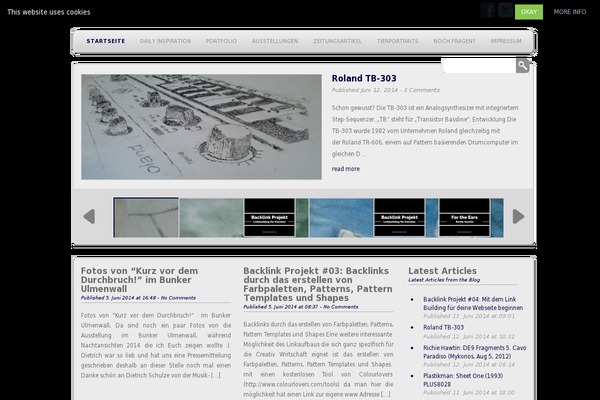Select the second green carousel thumbnail
The height and width of the screenshot is (400, 600).
211,217
